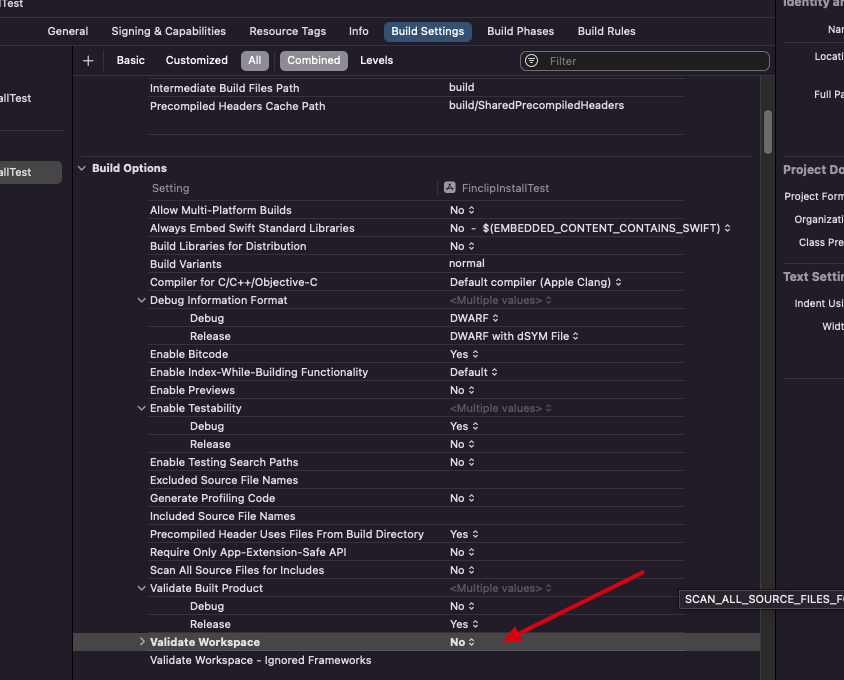
Task: Collapse the Debug Information Format setting
Action: (142, 300)
